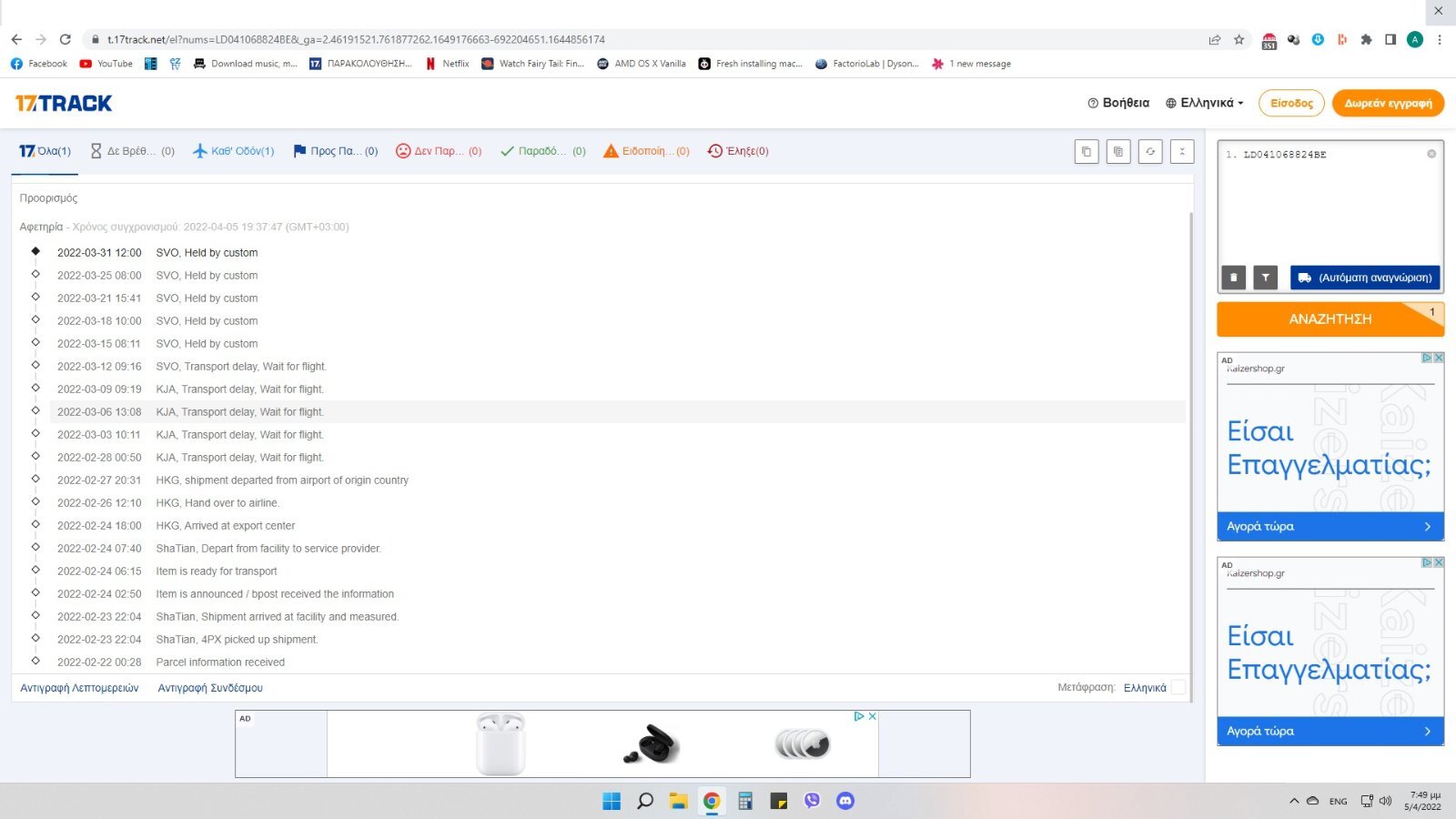Open the adblock extension showing 351
Viewport: 1456px width, 819px height.
(x=1269, y=40)
